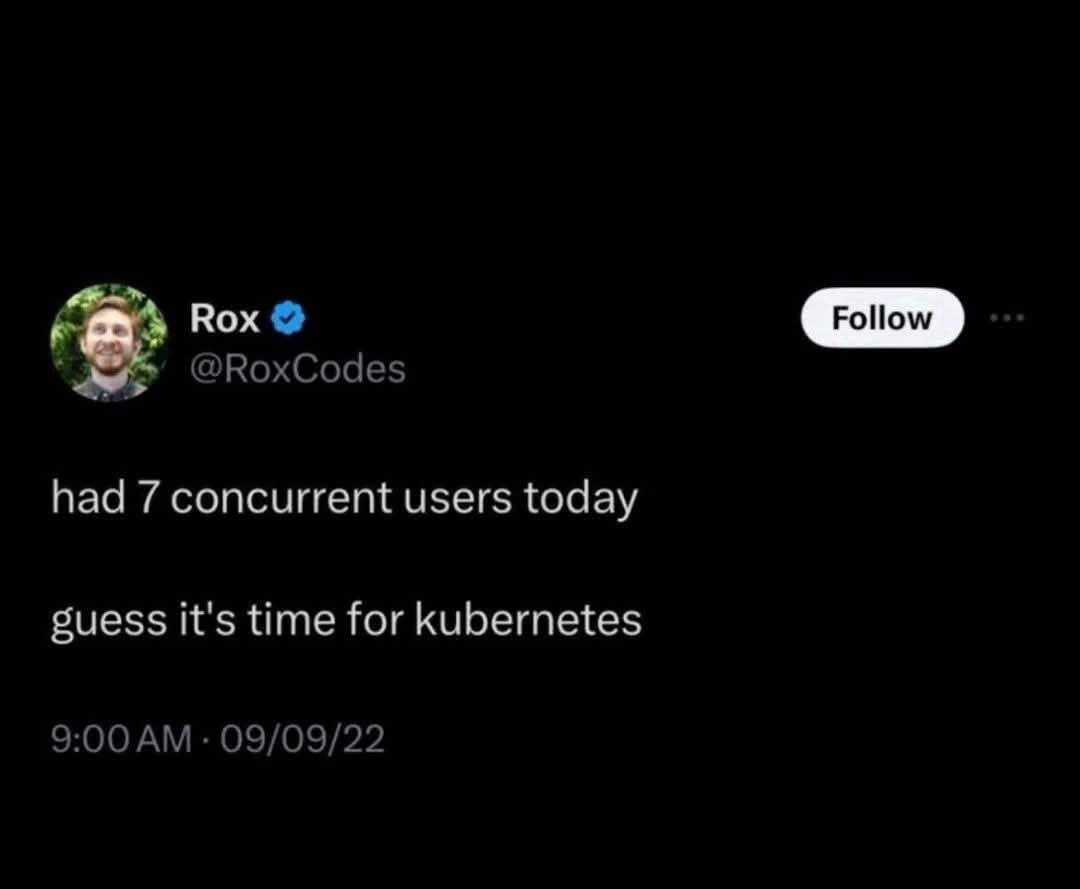
Task: Click the word 'kubernetes' in the tweet
Action: click(527, 620)
